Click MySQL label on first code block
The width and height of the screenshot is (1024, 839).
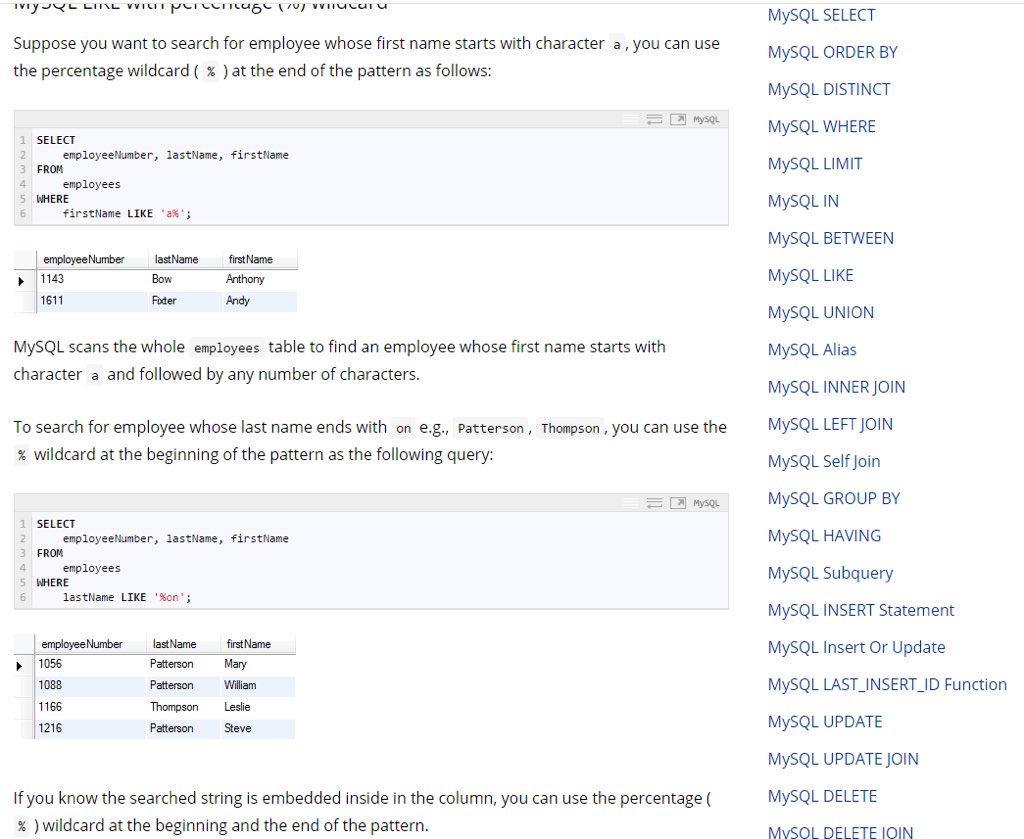click(706, 119)
